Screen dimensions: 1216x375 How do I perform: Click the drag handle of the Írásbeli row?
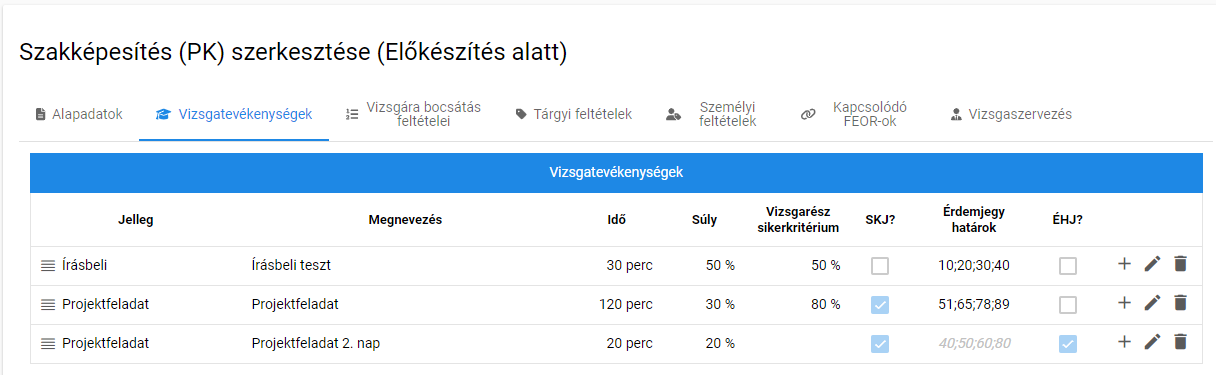(x=48, y=265)
